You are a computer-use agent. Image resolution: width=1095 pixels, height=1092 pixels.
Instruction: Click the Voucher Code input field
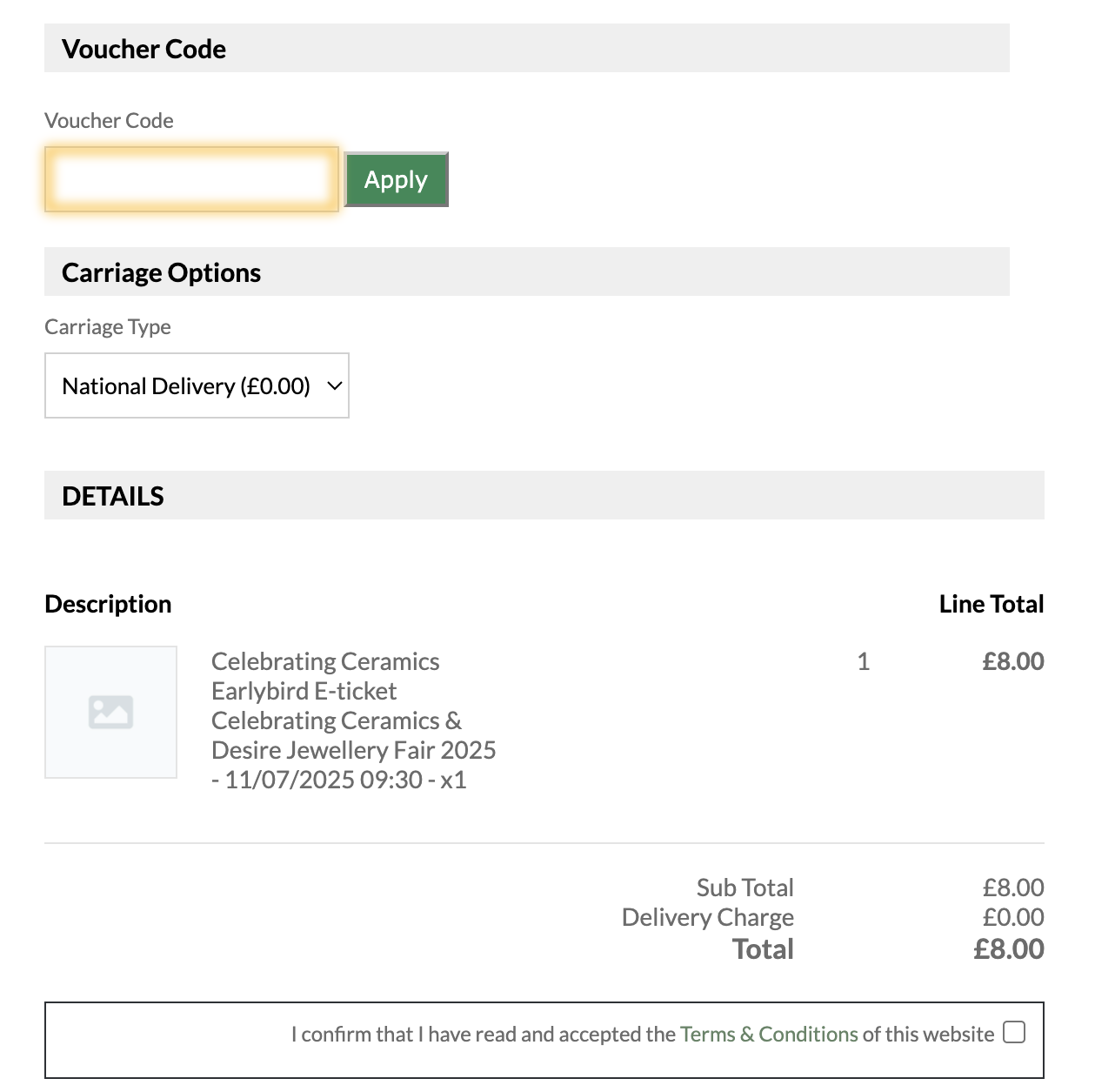tap(191, 179)
